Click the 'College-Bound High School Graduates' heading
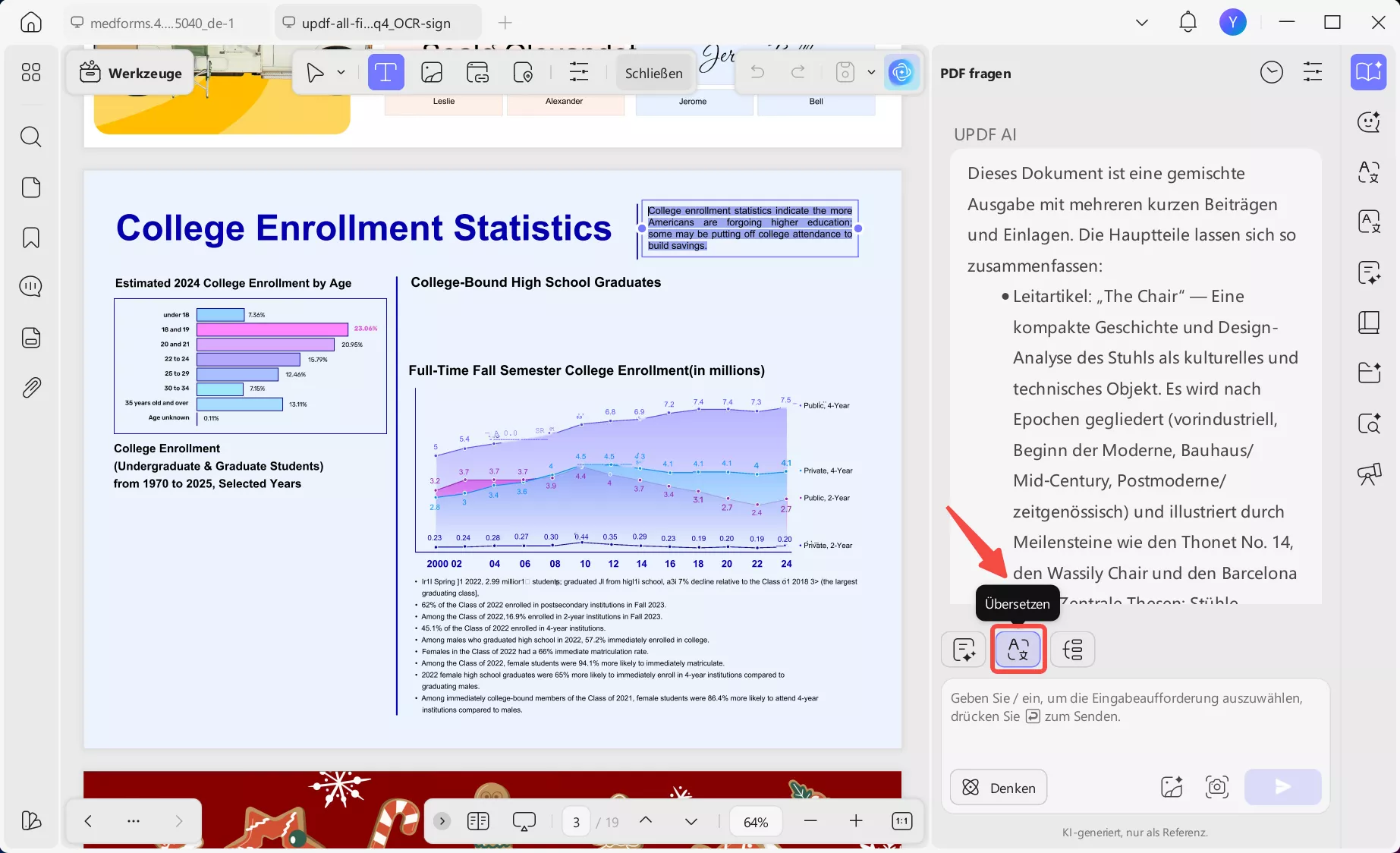Image resolution: width=1400 pixels, height=853 pixels. [x=536, y=282]
